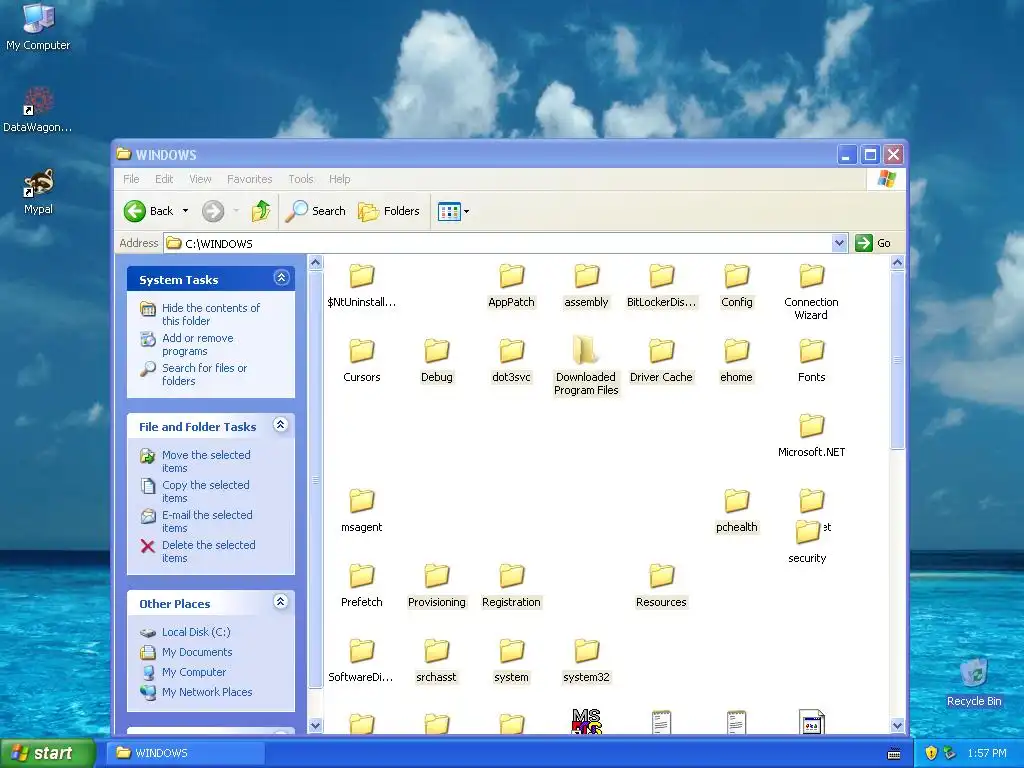Open the Mypal desktop shortcut
Image resolution: width=1024 pixels, height=768 pixels.
click(39, 192)
